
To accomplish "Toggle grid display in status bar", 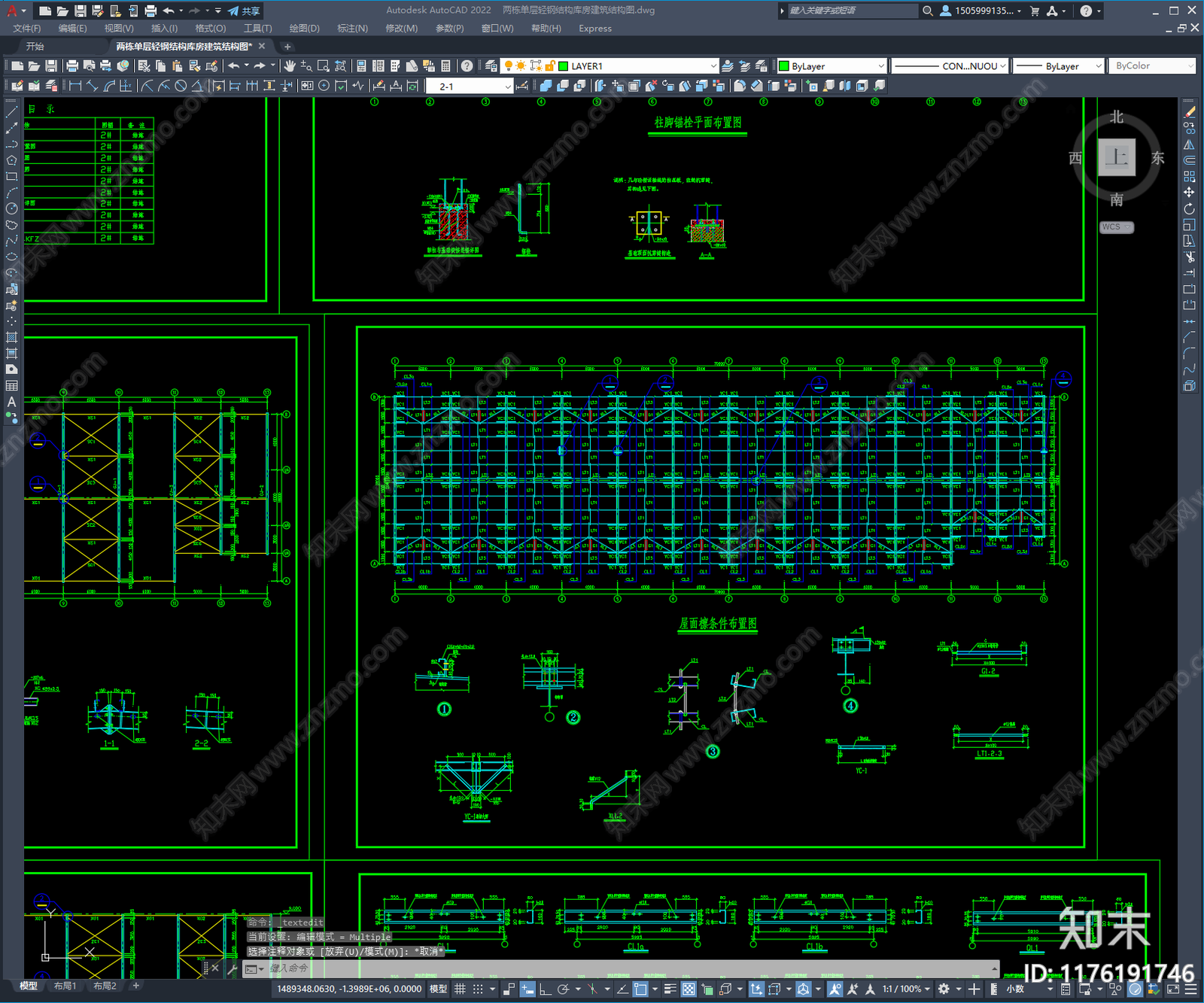I will (x=460, y=989).
